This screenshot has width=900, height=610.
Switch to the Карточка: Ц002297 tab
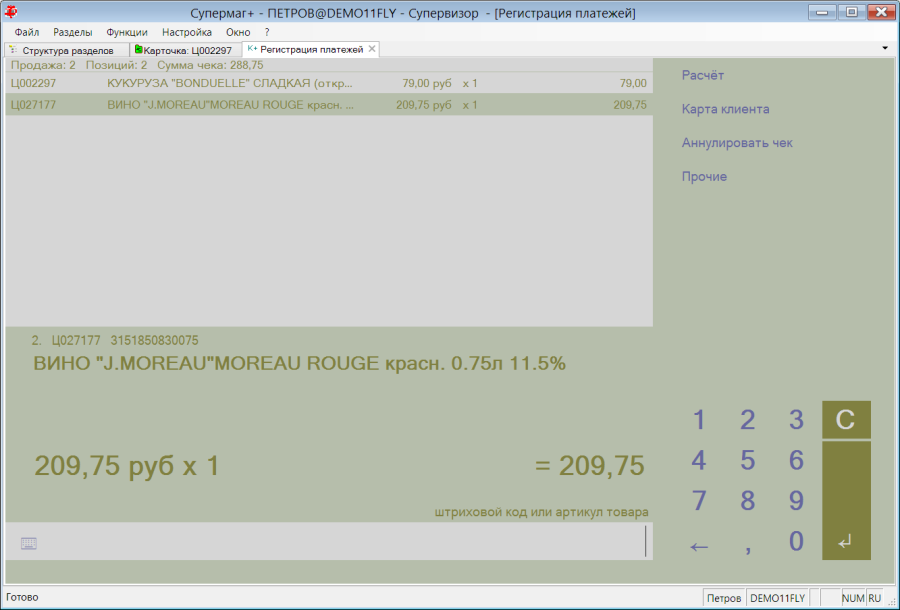(x=186, y=50)
